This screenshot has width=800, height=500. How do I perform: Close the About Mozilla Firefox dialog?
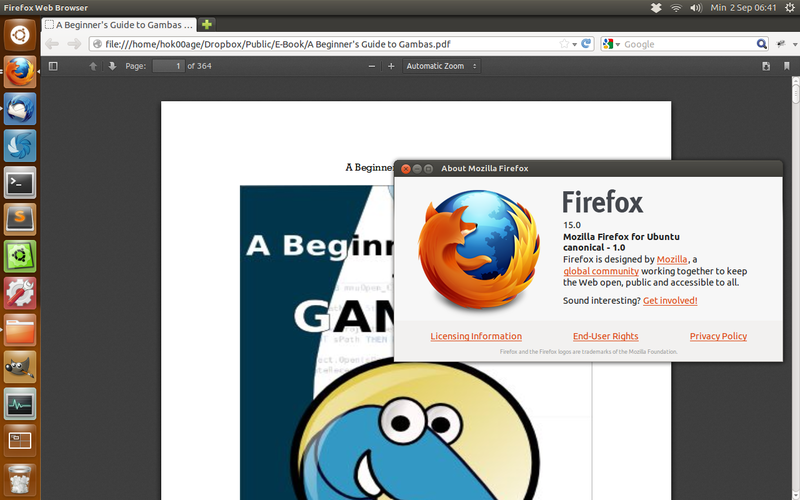pos(406,168)
